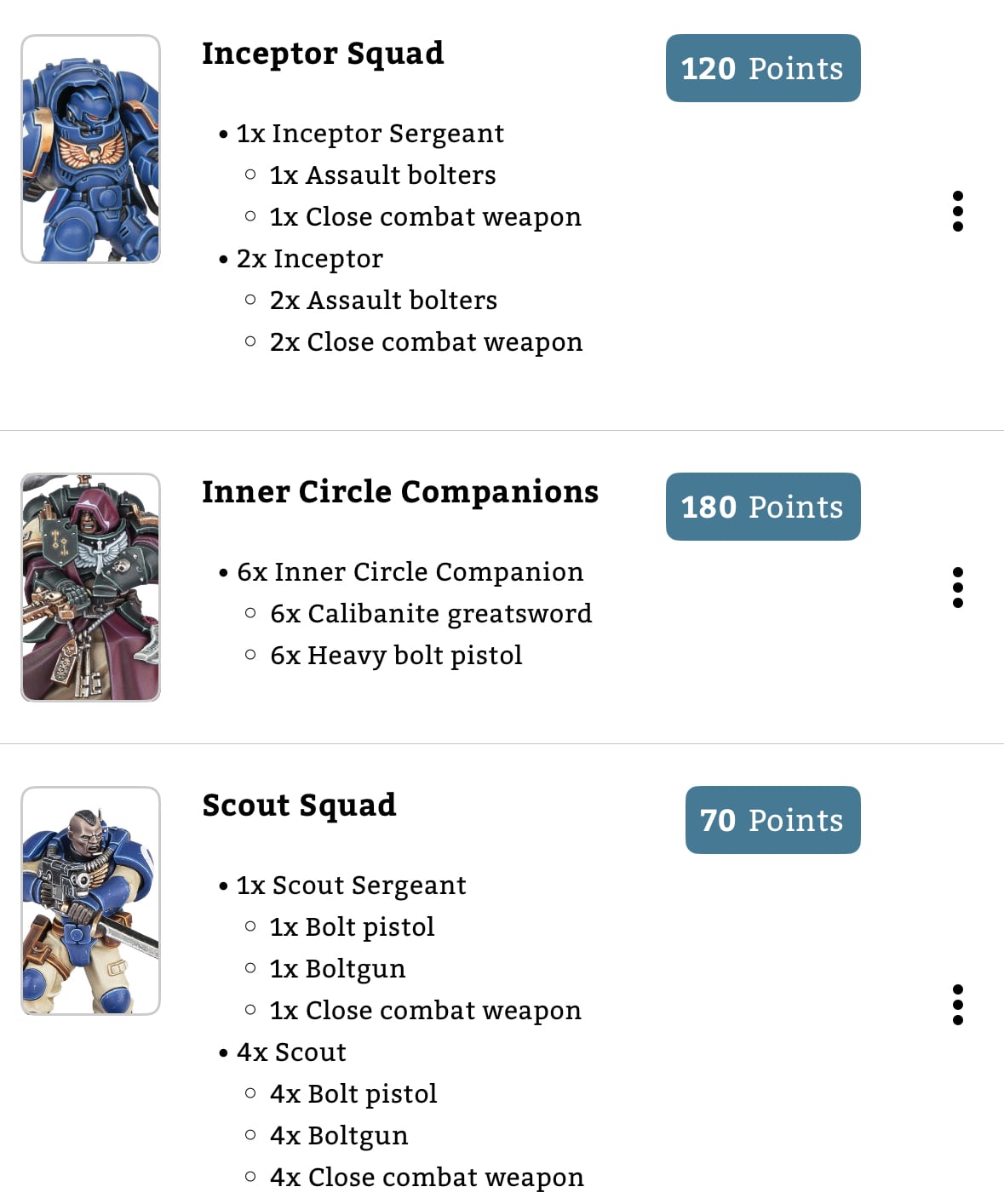Click the Inceptor Squad miniature thumbnail
1004x1204 pixels.
pos(91,149)
